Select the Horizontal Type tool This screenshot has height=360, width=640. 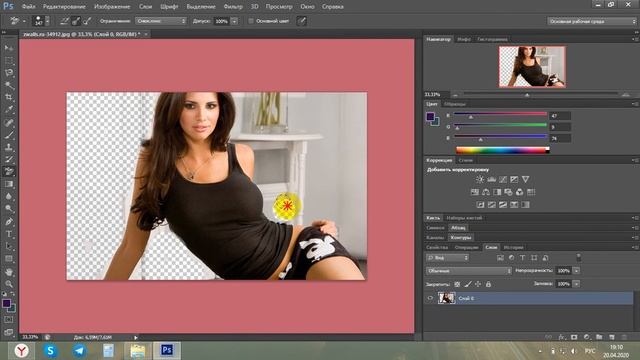(x=9, y=234)
